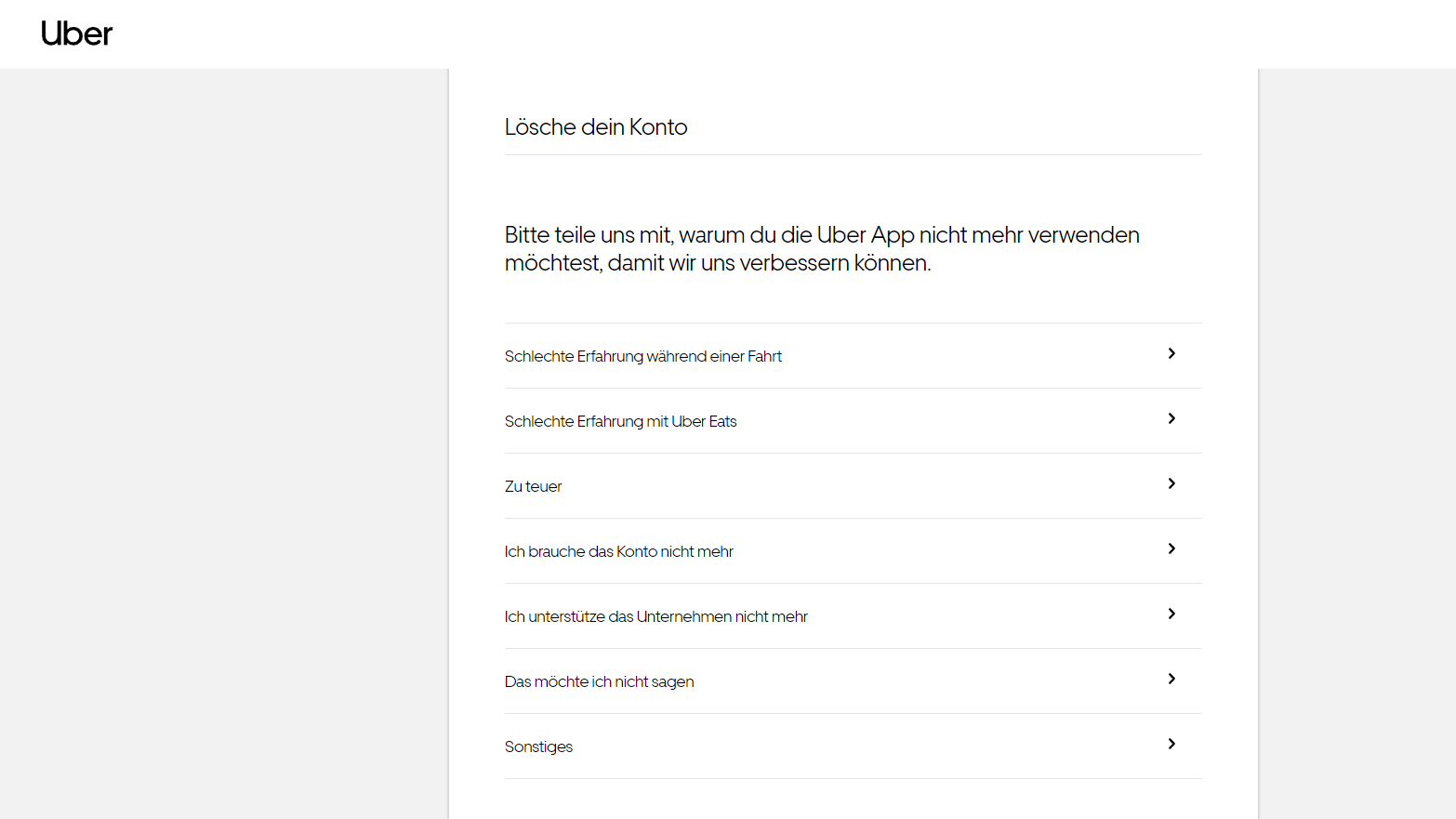Choose 'Das möchte ich nicht sagen' option
This screenshot has width=1456, height=819.
599,681
